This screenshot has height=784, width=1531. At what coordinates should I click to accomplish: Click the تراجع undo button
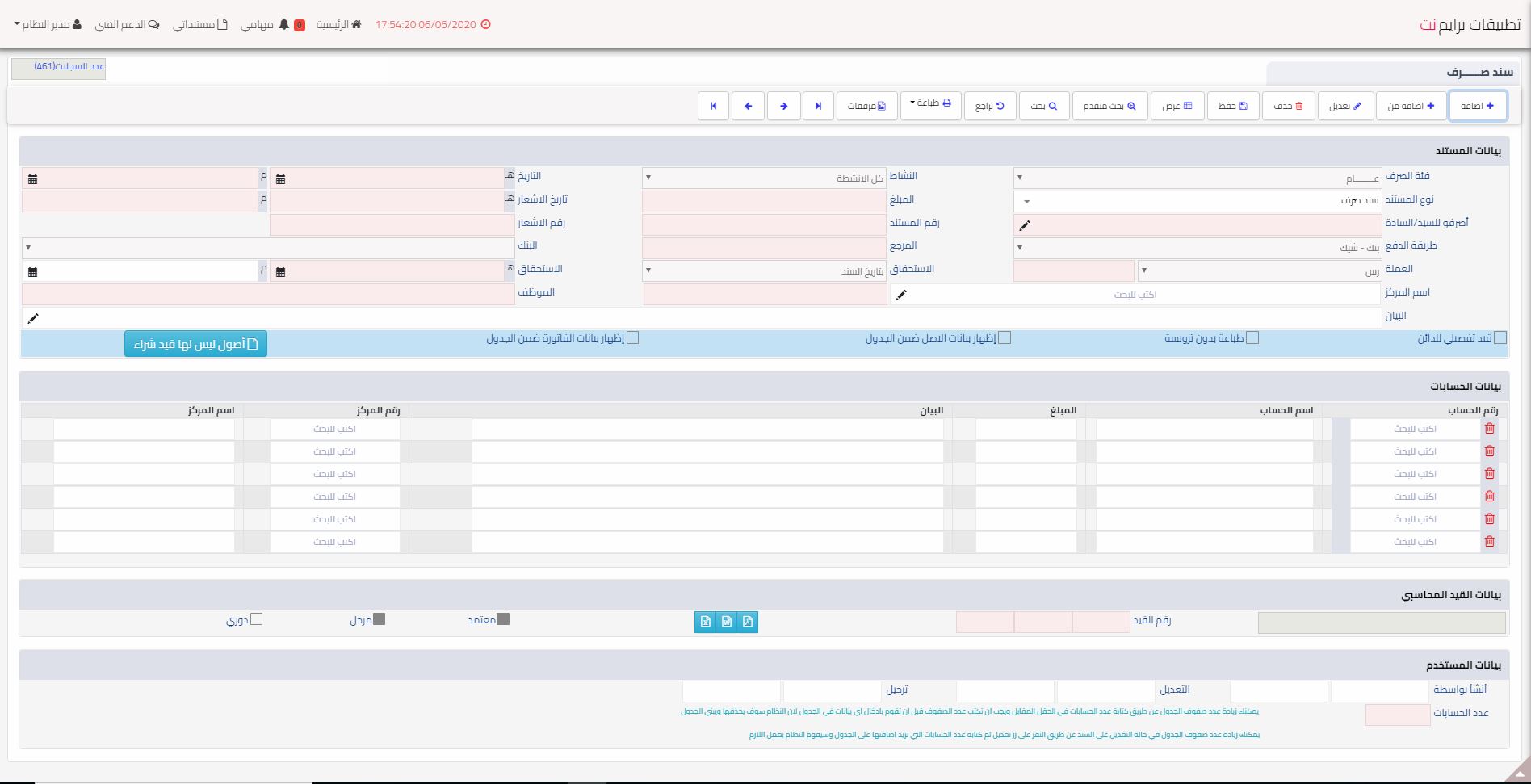click(x=989, y=106)
